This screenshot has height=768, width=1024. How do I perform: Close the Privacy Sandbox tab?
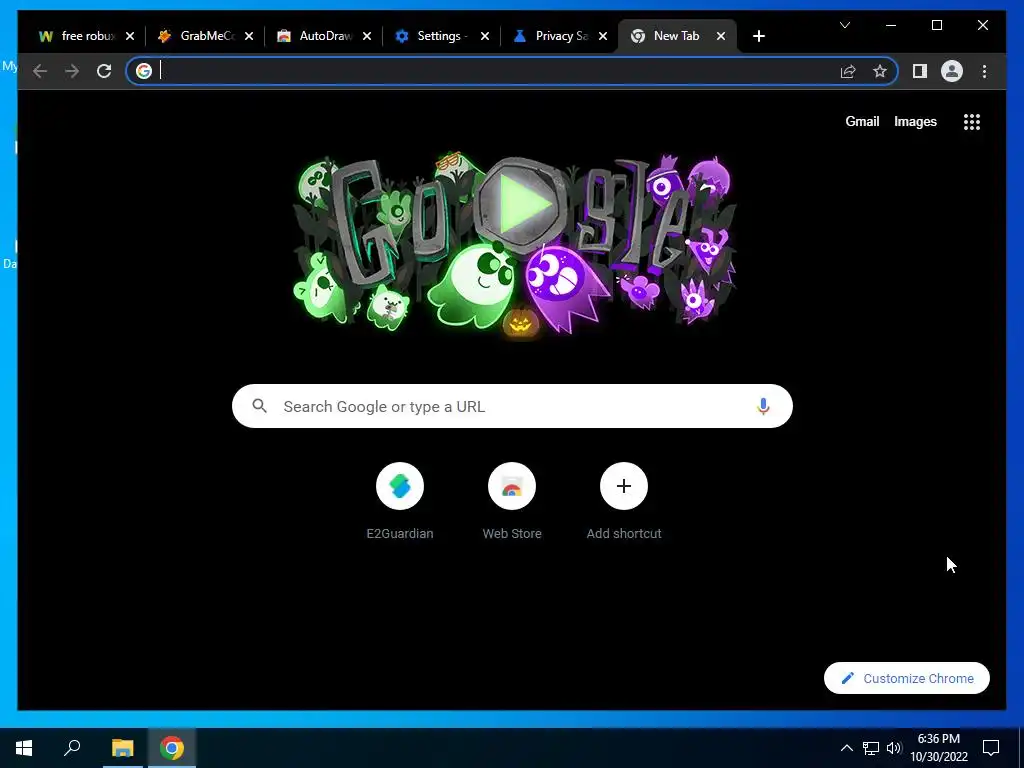603,36
